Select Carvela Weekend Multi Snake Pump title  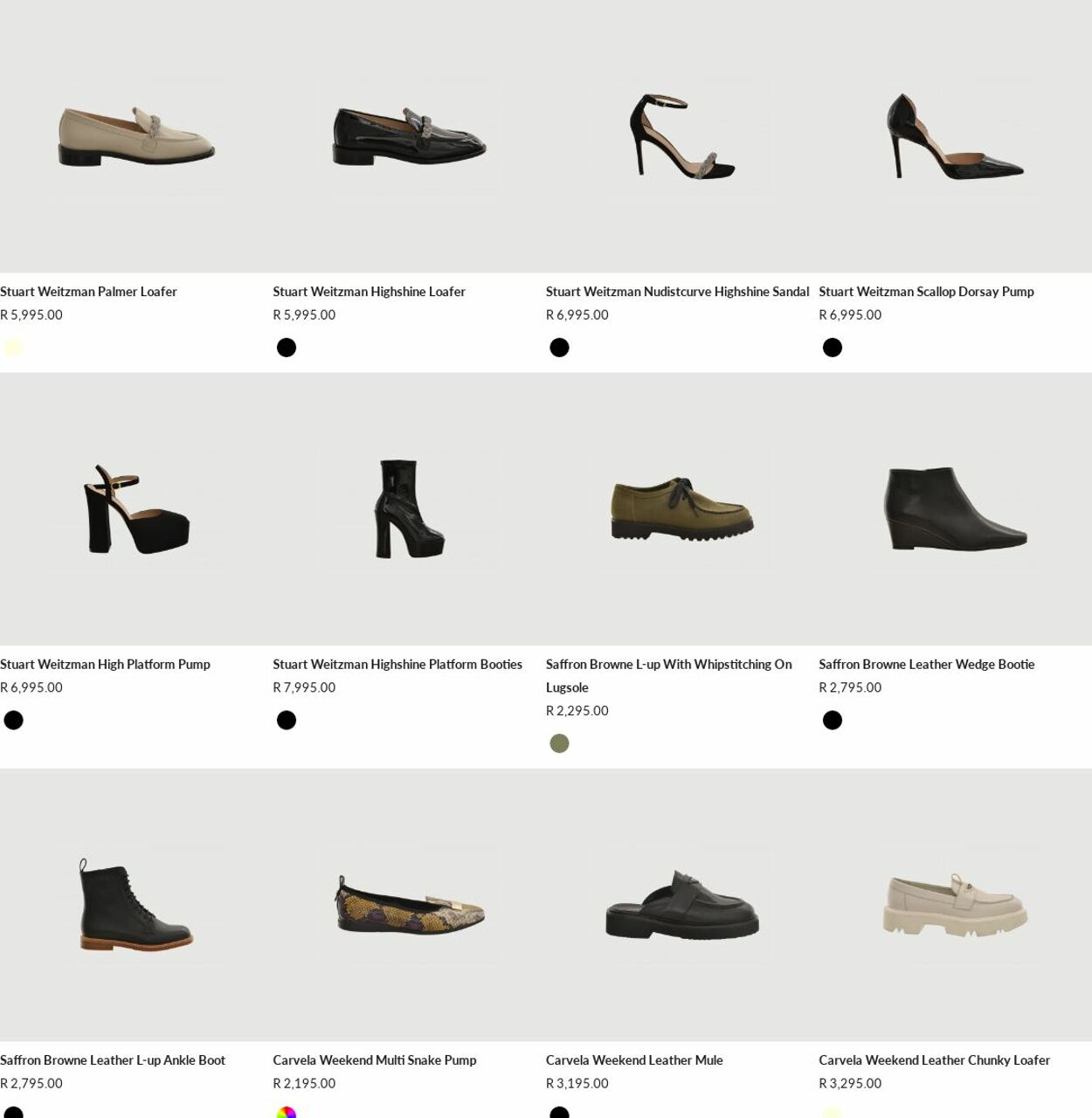tap(374, 1060)
